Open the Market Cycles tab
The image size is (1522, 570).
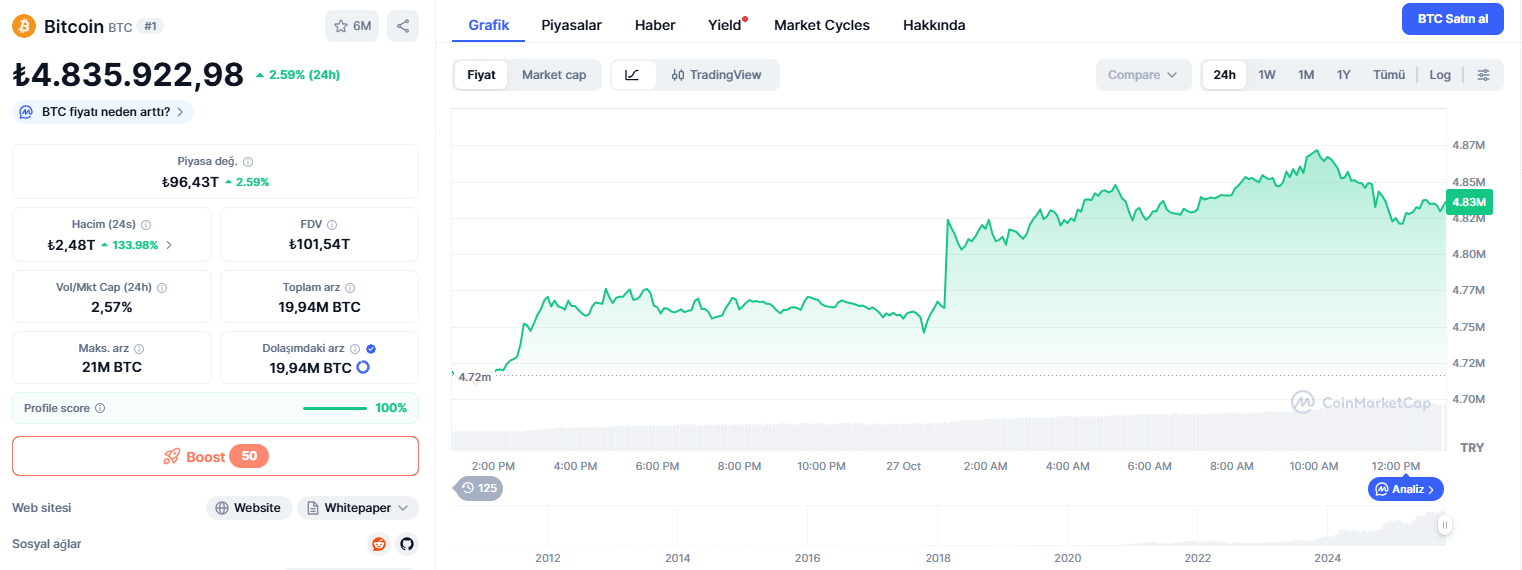point(822,25)
